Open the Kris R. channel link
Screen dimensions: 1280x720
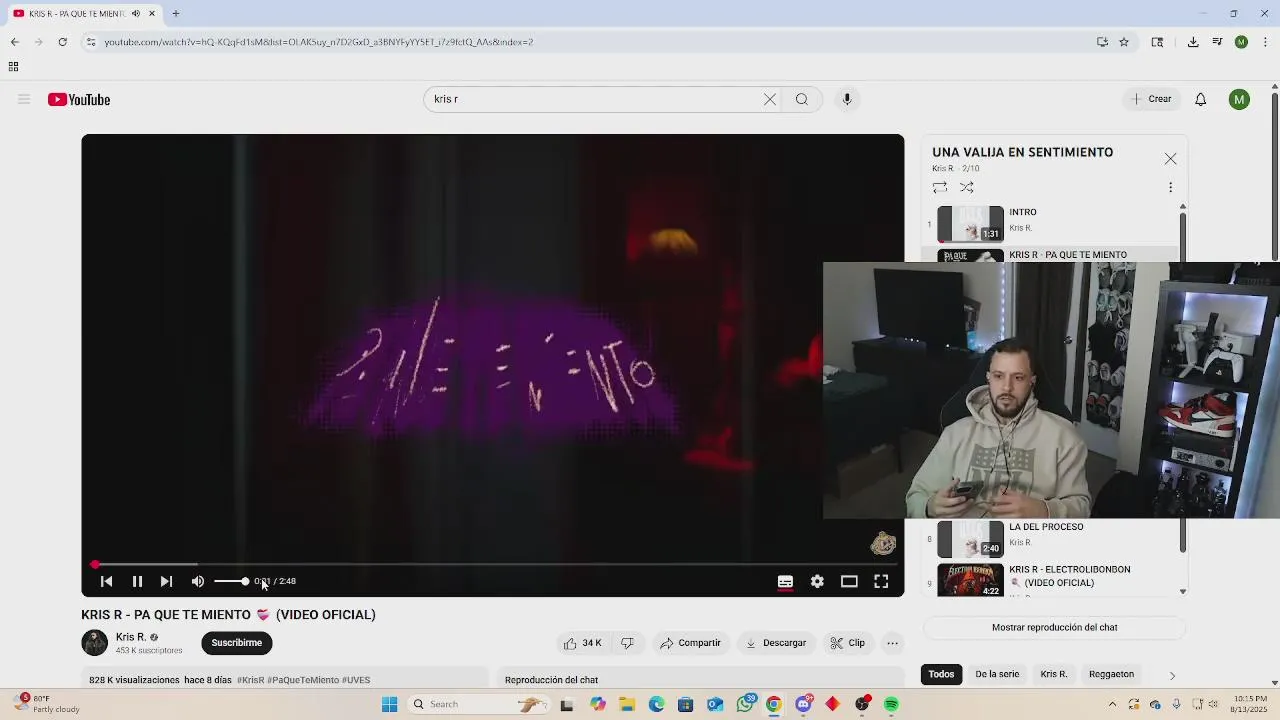point(131,637)
